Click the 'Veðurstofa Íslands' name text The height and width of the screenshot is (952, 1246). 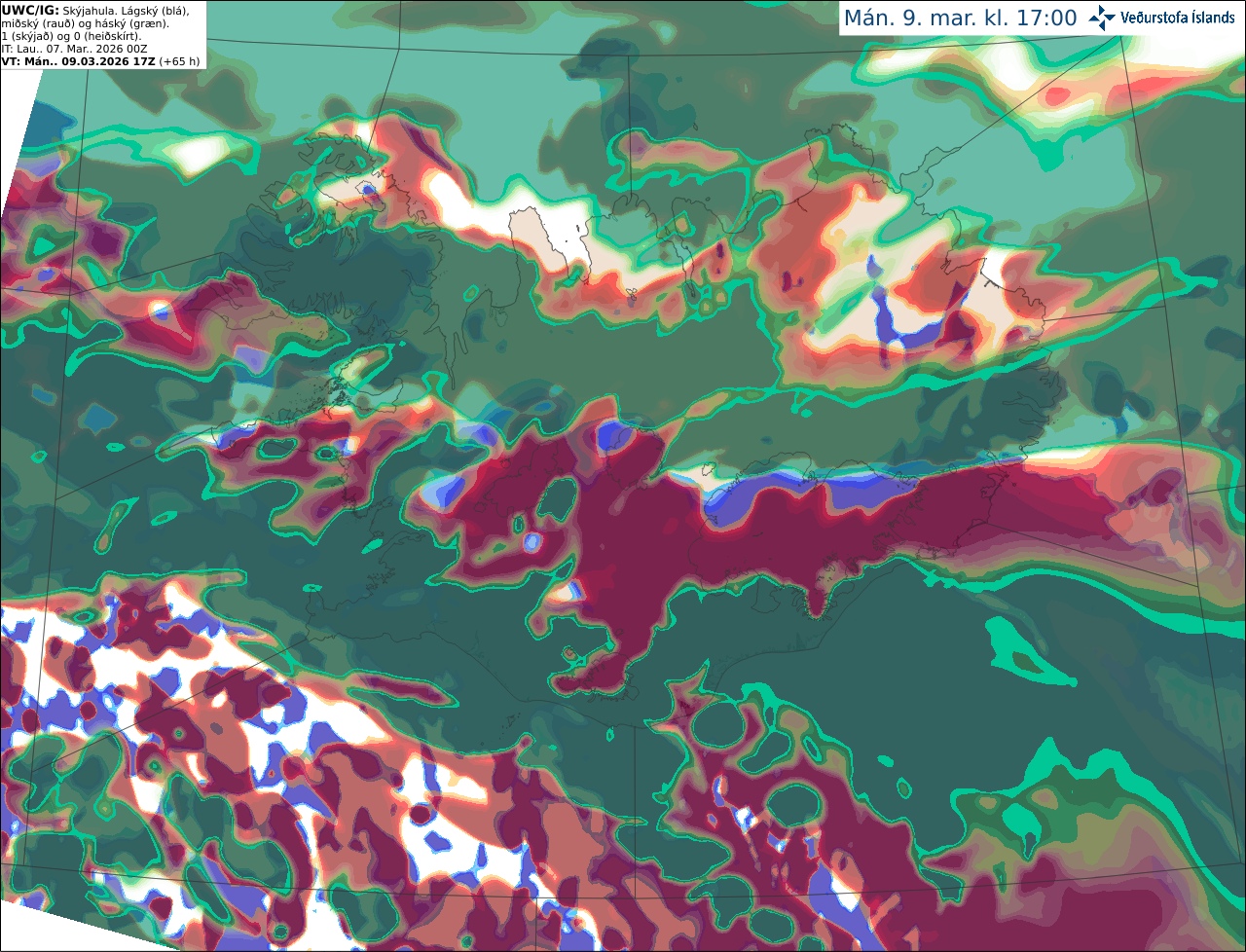(1178, 18)
